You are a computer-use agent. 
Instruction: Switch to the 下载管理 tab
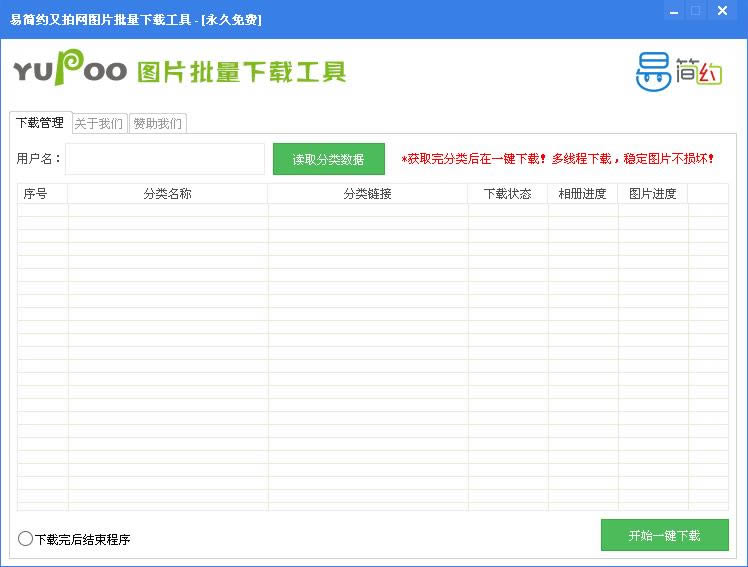pyautogui.click(x=40, y=123)
